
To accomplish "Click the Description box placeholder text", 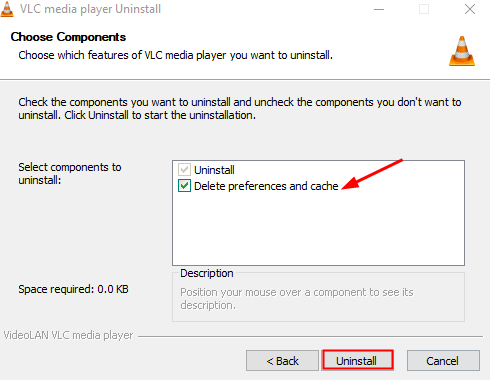I will [x=297, y=298].
